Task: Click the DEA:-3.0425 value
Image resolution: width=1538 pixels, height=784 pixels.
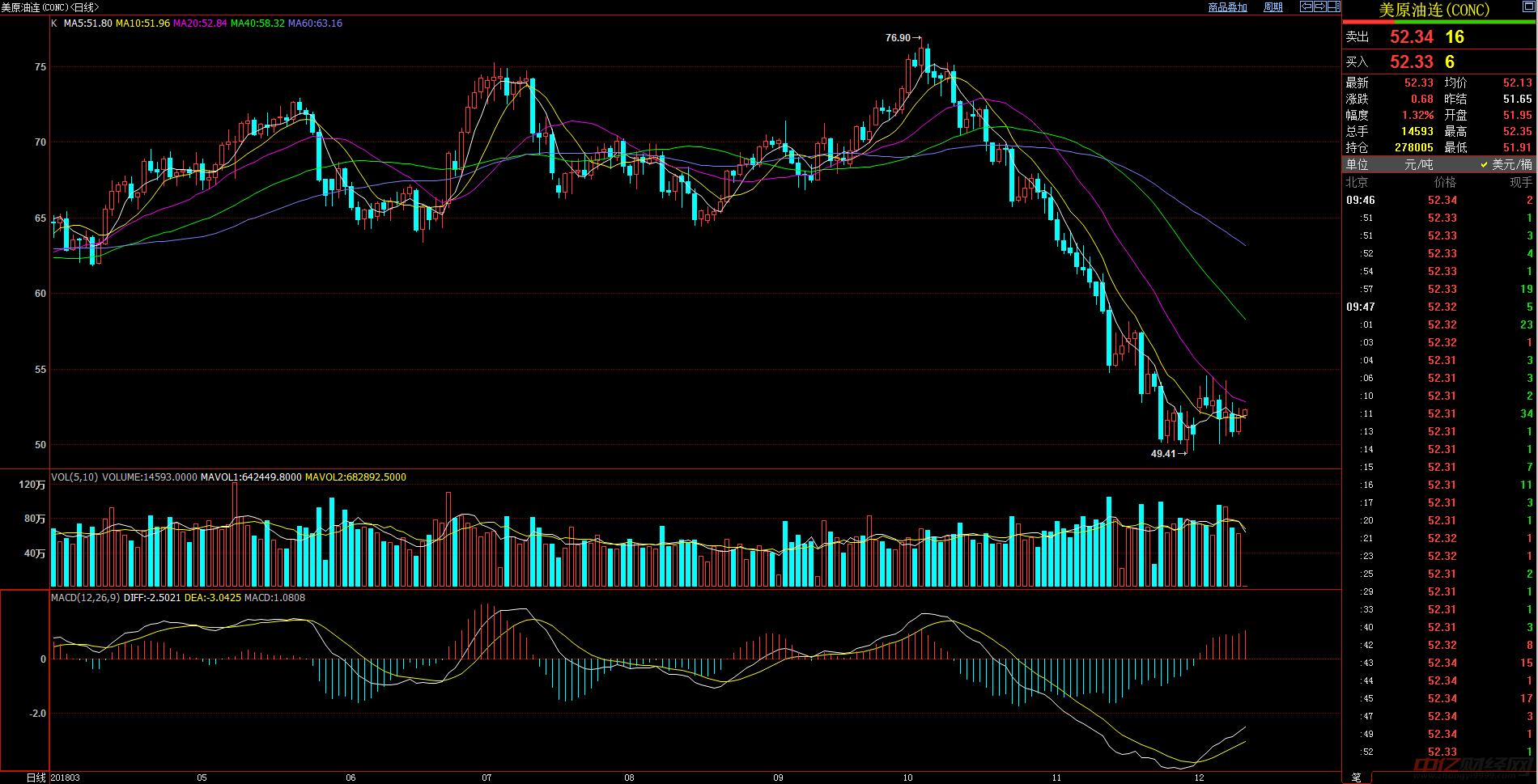Action: point(213,598)
